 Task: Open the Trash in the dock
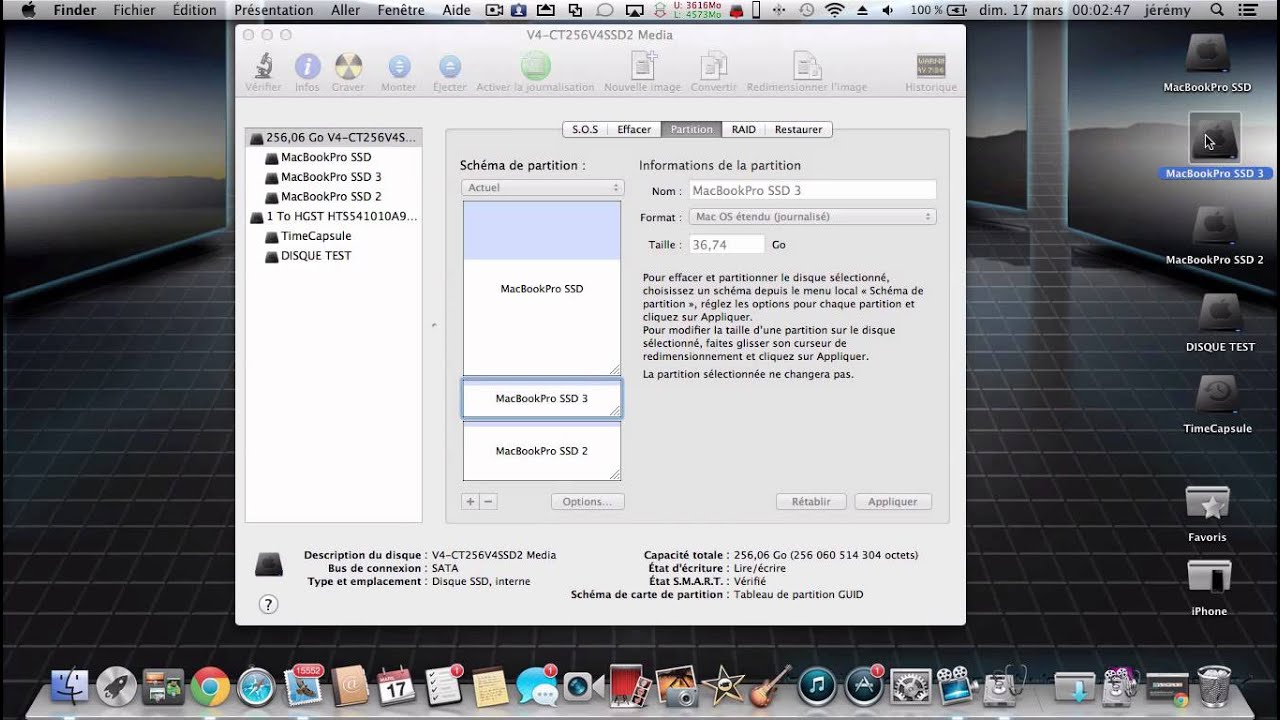[x=1214, y=686]
